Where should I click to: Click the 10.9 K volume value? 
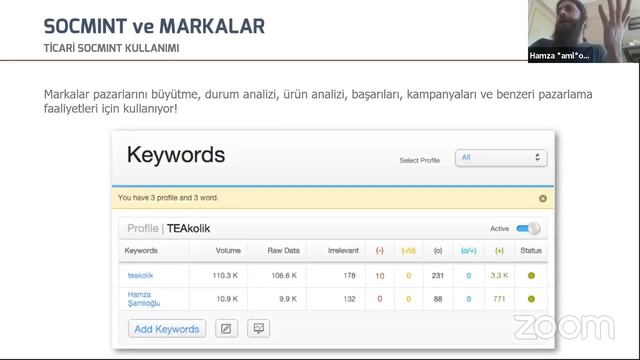pos(227,299)
